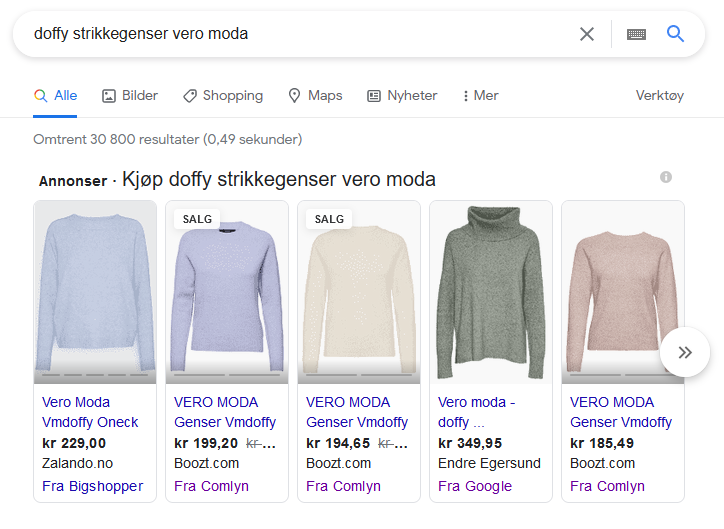Open the Shopping tab
The width and height of the screenshot is (724, 529).
[223, 96]
